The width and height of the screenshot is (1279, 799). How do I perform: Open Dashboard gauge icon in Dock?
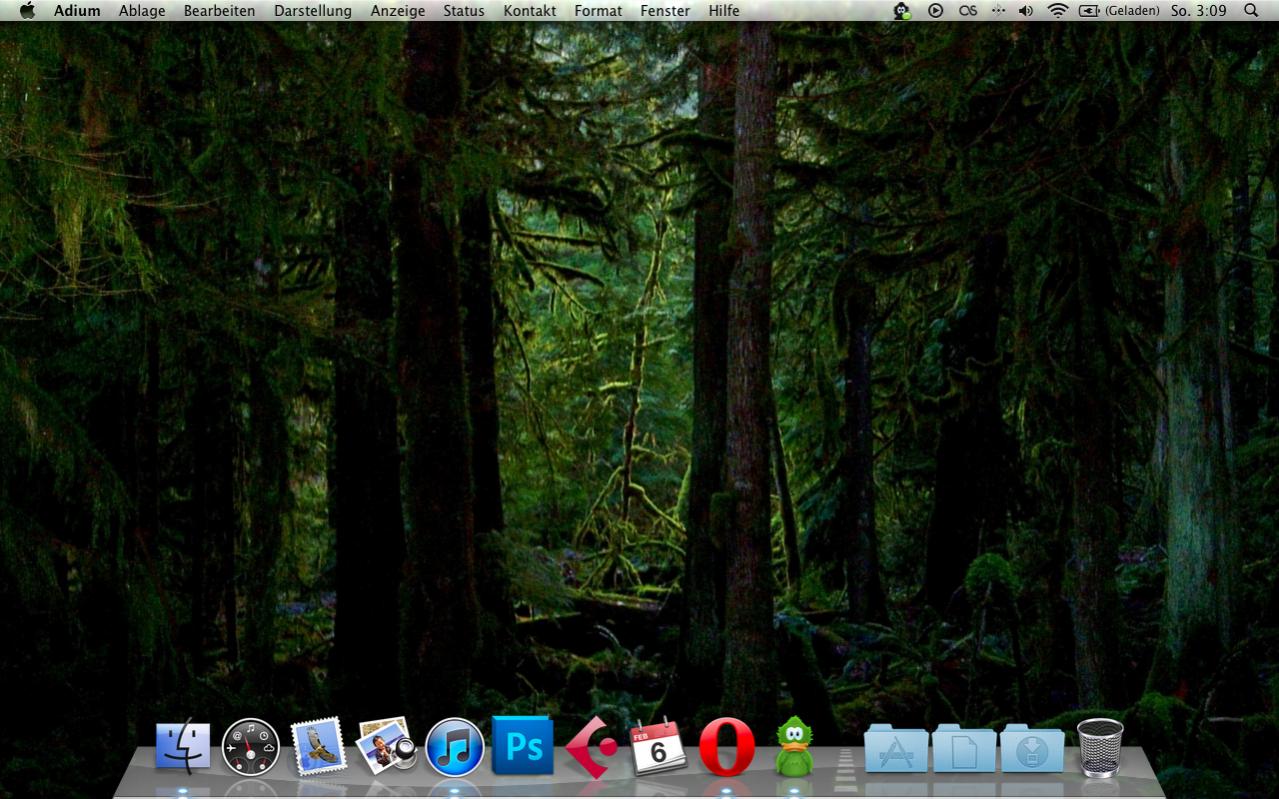point(250,747)
